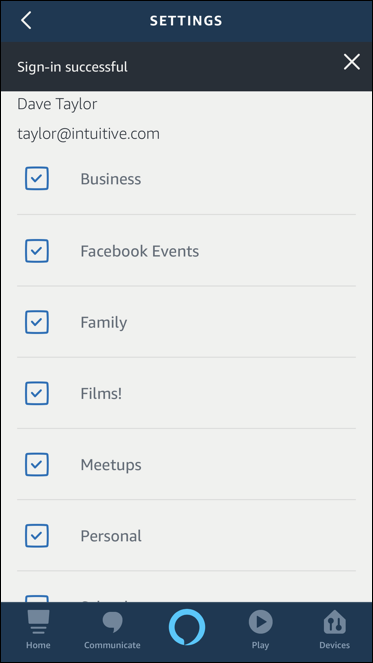Select the Facebook Events label
373x663 pixels.
[140, 251]
